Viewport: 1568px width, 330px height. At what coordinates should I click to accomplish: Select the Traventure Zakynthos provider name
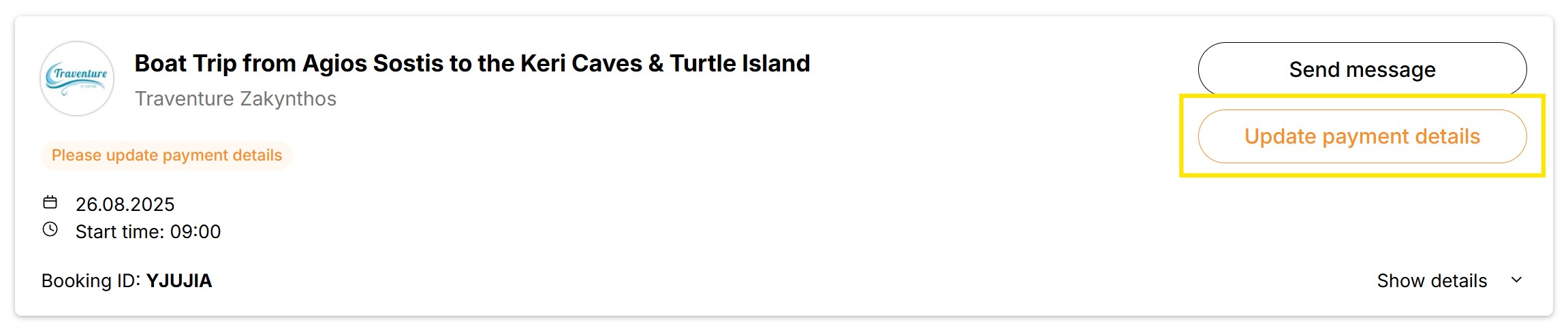pyautogui.click(x=235, y=99)
